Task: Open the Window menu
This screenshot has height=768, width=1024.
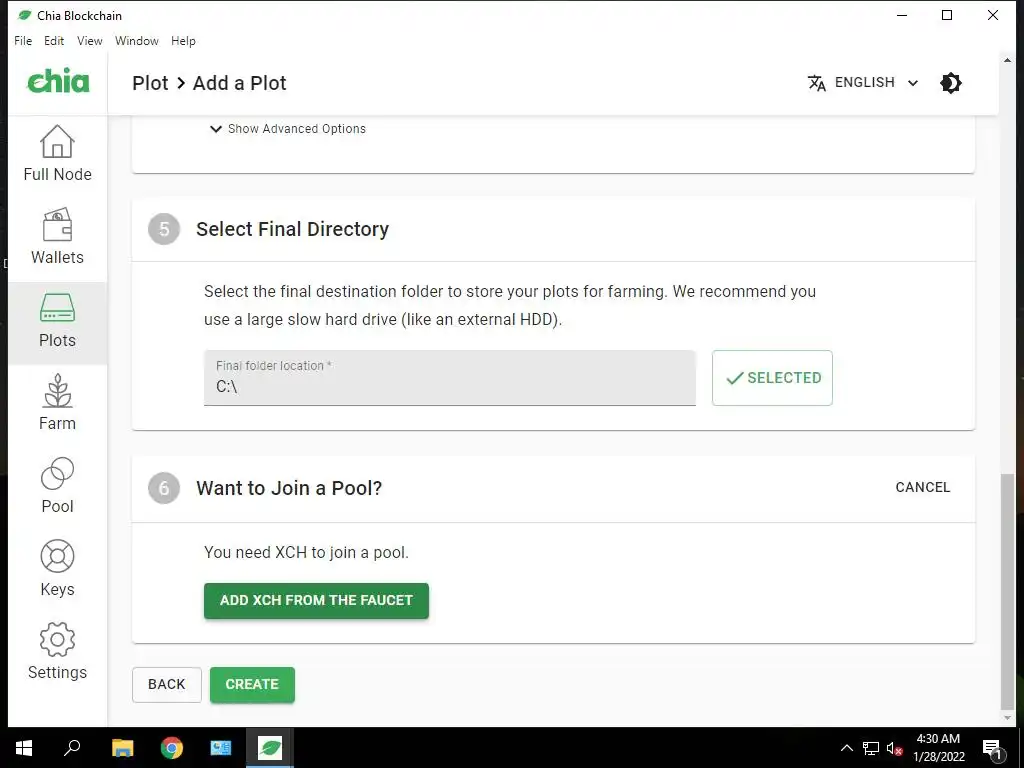Action: (x=137, y=41)
